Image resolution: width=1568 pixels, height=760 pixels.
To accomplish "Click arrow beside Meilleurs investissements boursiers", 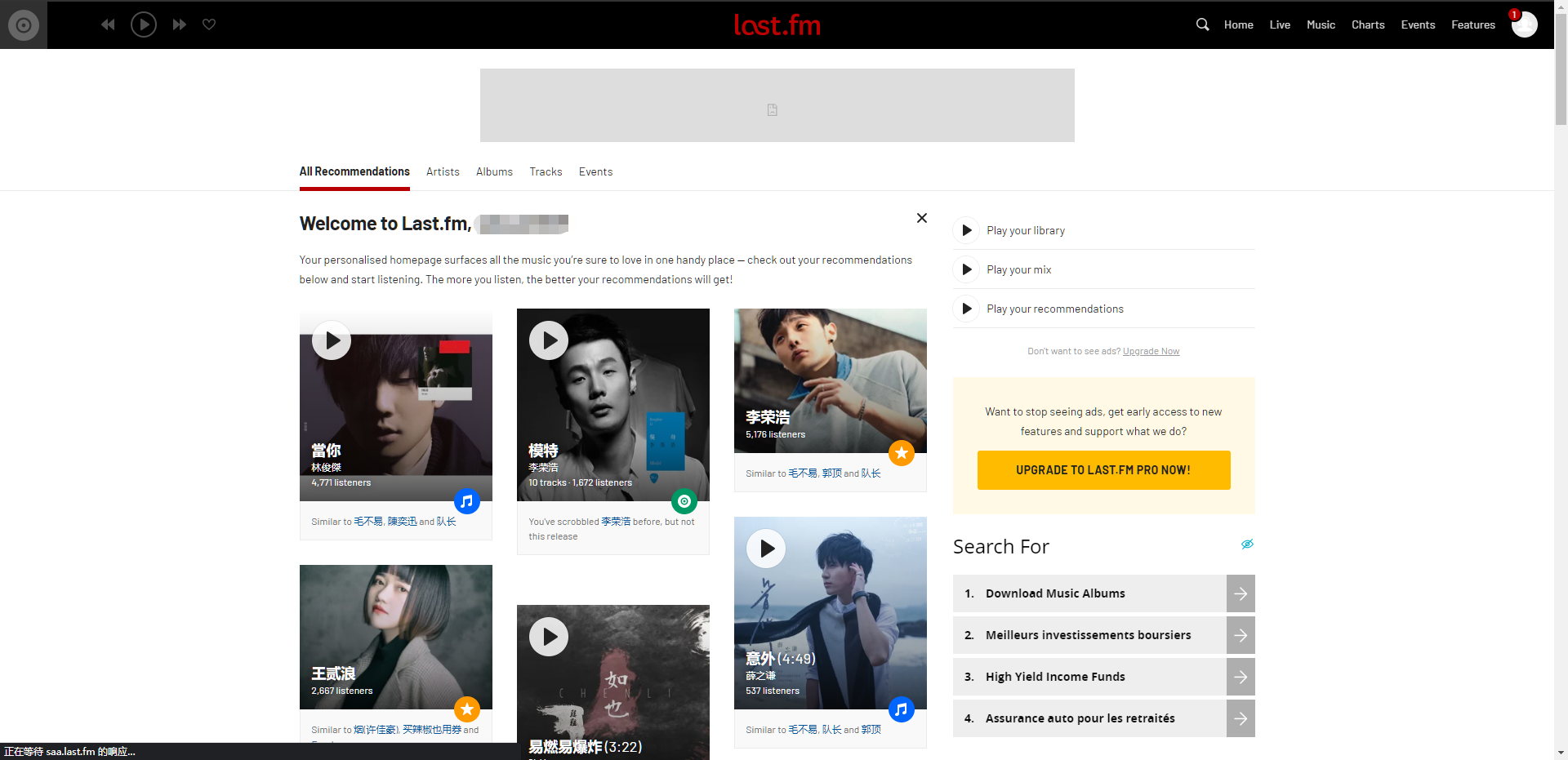I will [x=1241, y=635].
